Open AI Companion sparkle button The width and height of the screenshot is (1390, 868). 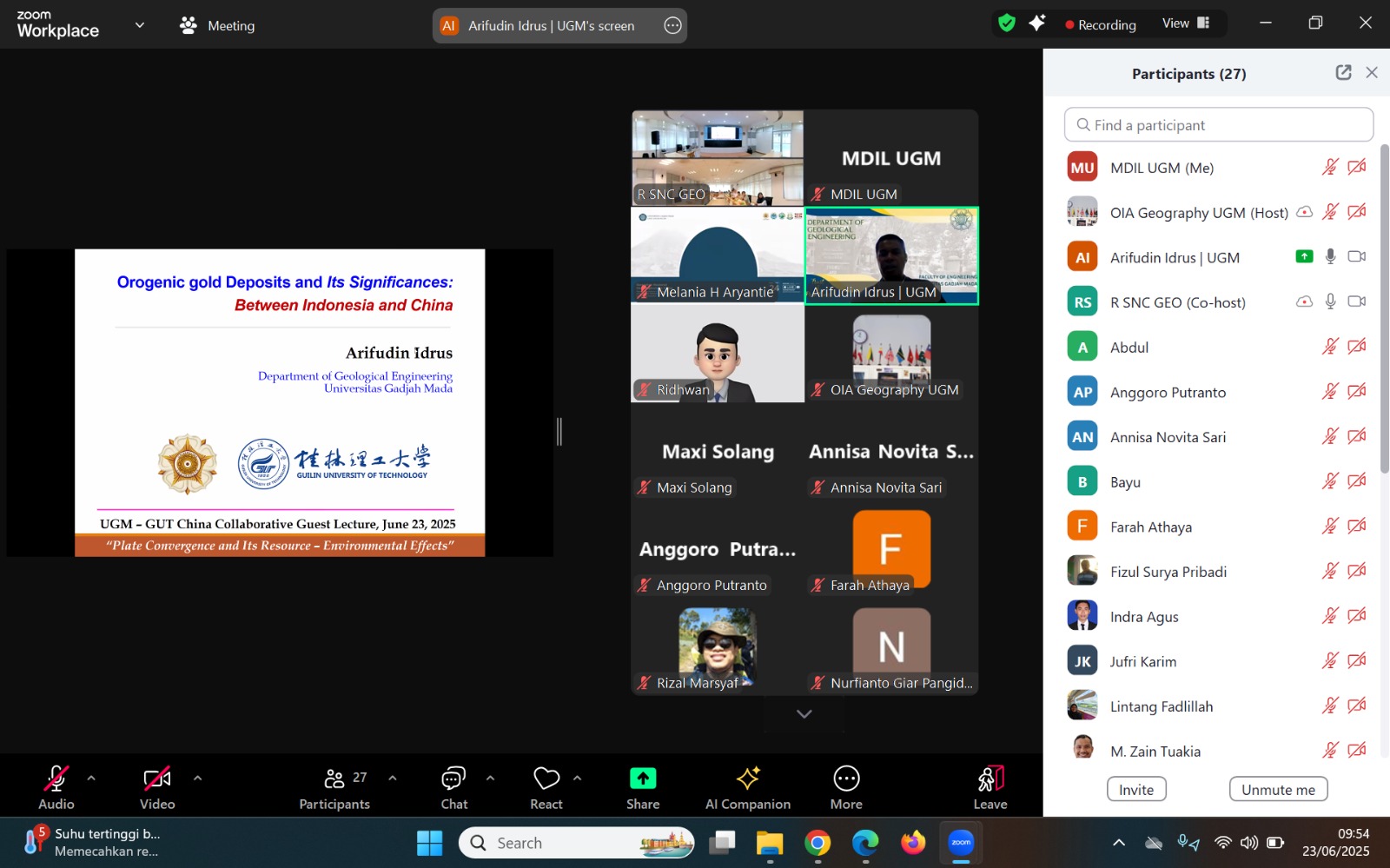pos(748,787)
